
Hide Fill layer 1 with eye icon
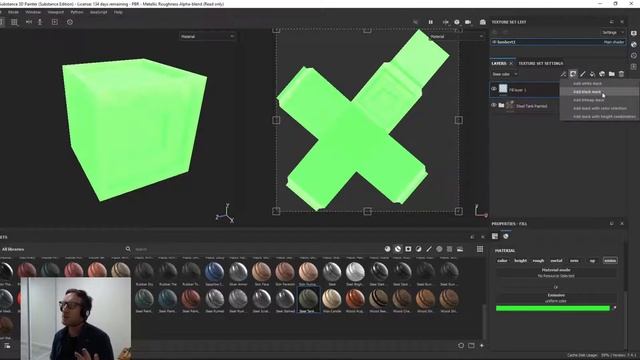pos(494,89)
